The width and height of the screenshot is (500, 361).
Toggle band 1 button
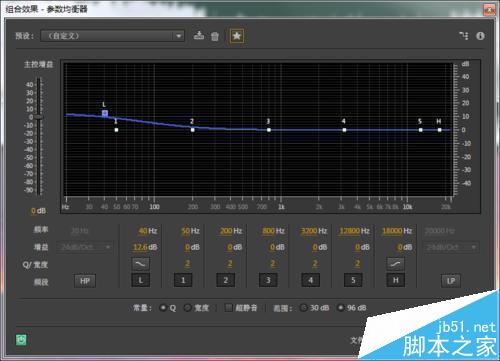(183, 280)
